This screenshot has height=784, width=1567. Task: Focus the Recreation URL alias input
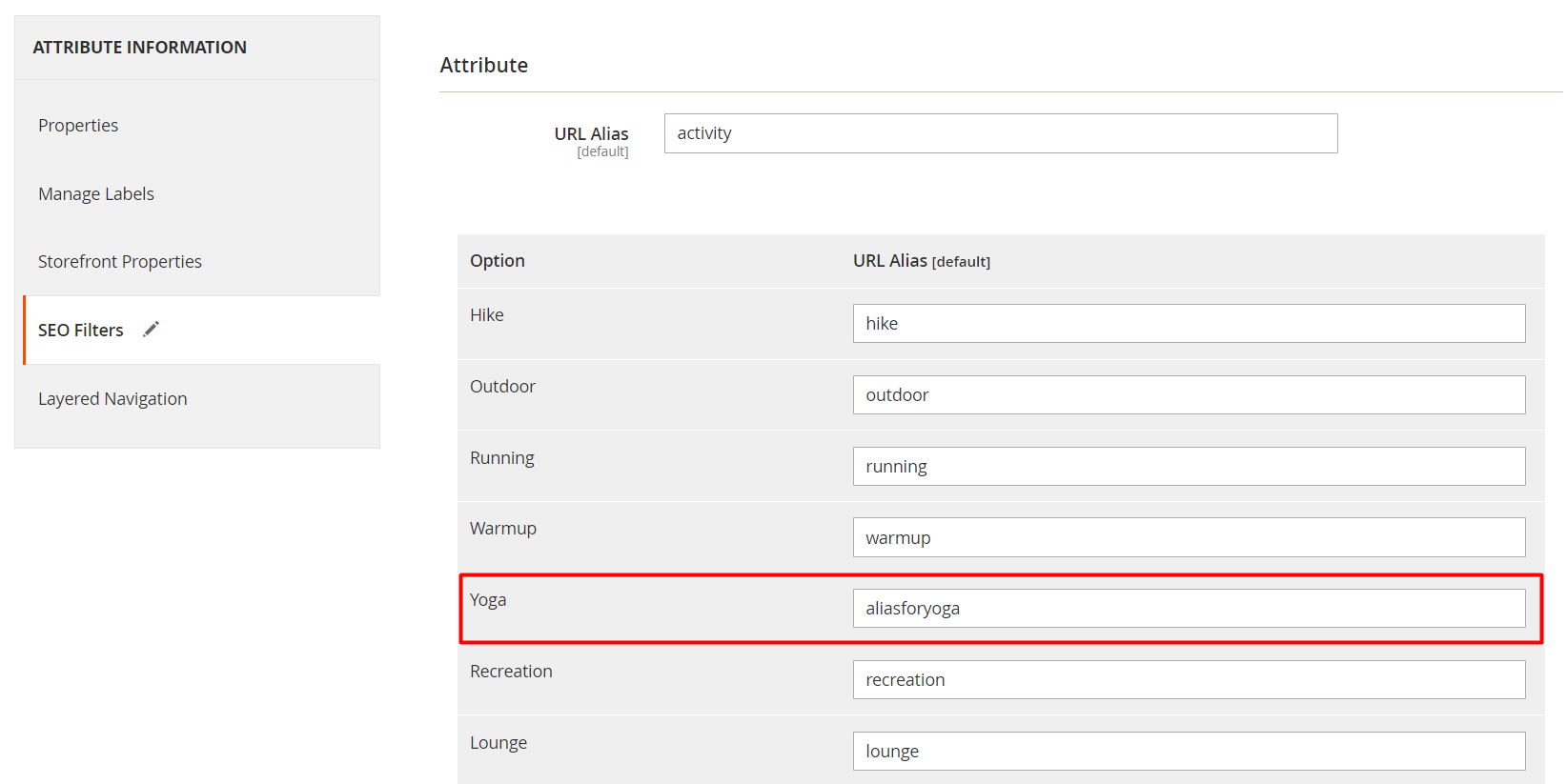pyautogui.click(x=1188, y=680)
